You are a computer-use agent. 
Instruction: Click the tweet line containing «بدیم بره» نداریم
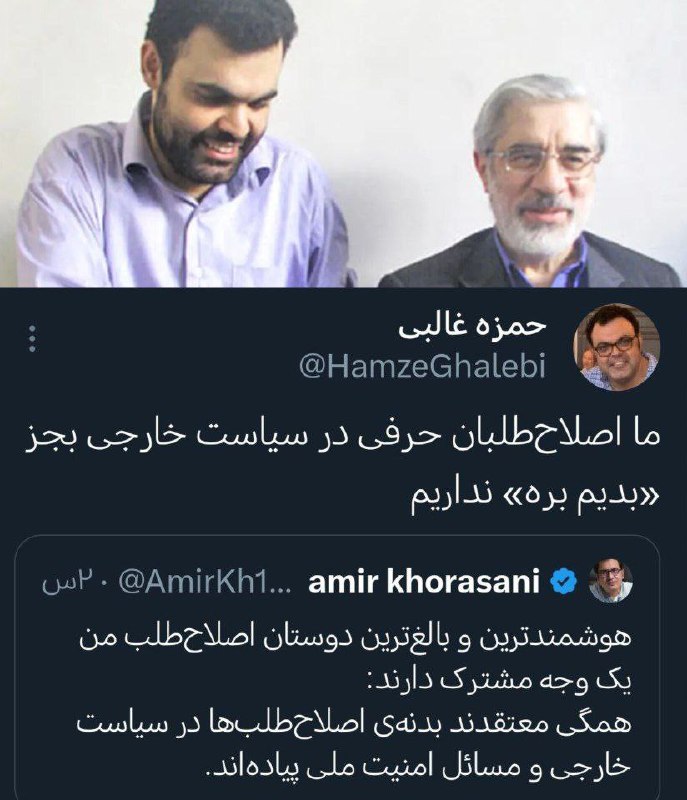click(536, 493)
